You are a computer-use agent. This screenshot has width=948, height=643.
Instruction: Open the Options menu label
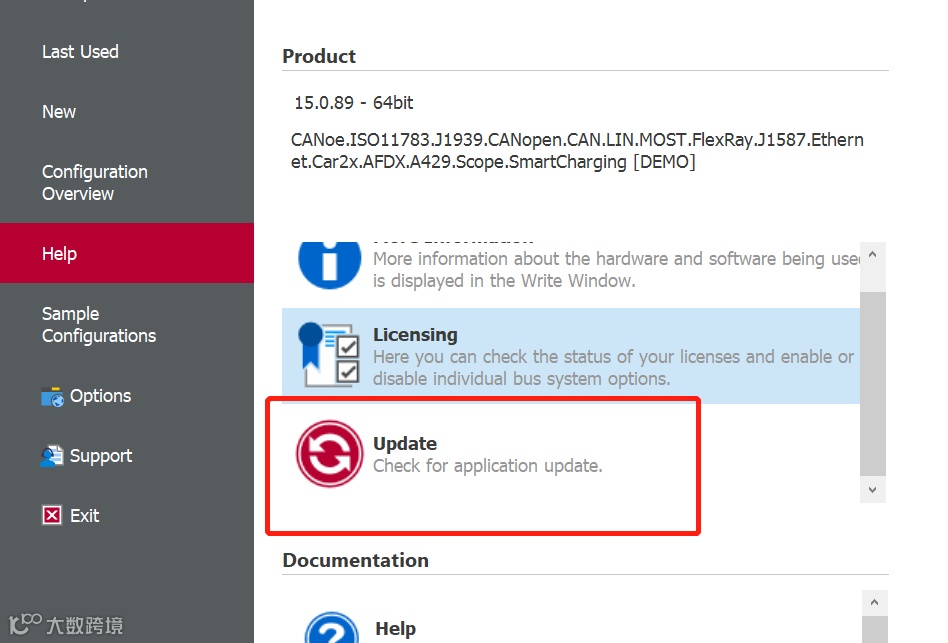click(100, 396)
